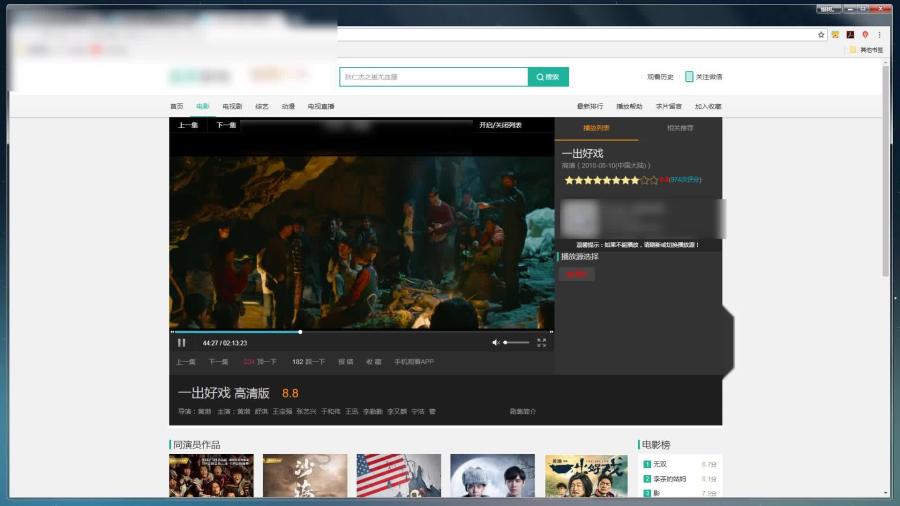Viewport: 900px width, 506px height.
Task: Open the browser's three-dot menu
Action: pyautogui.click(x=880, y=34)
